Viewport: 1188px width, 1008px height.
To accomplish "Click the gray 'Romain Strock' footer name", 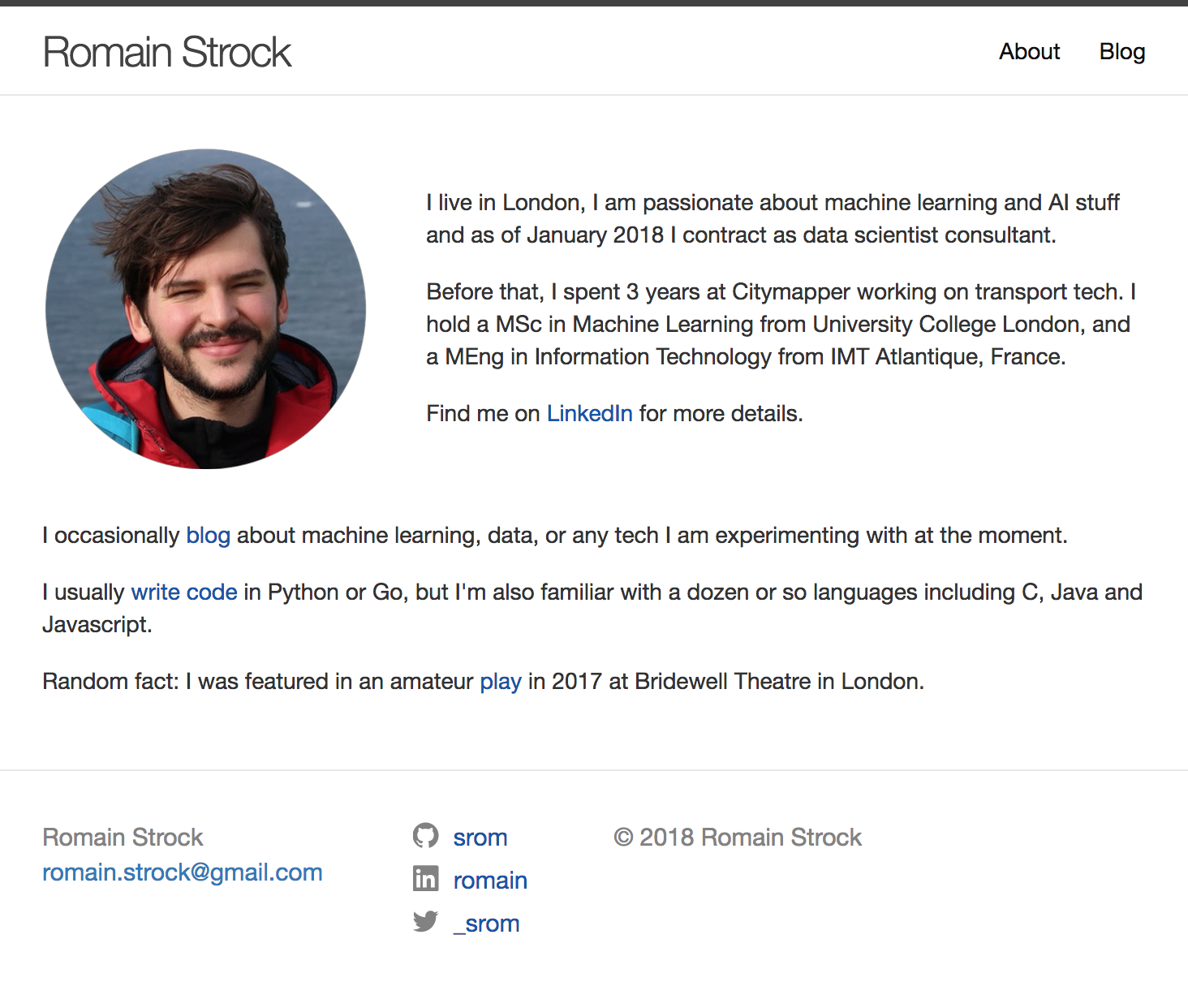I will coord(123,837).
